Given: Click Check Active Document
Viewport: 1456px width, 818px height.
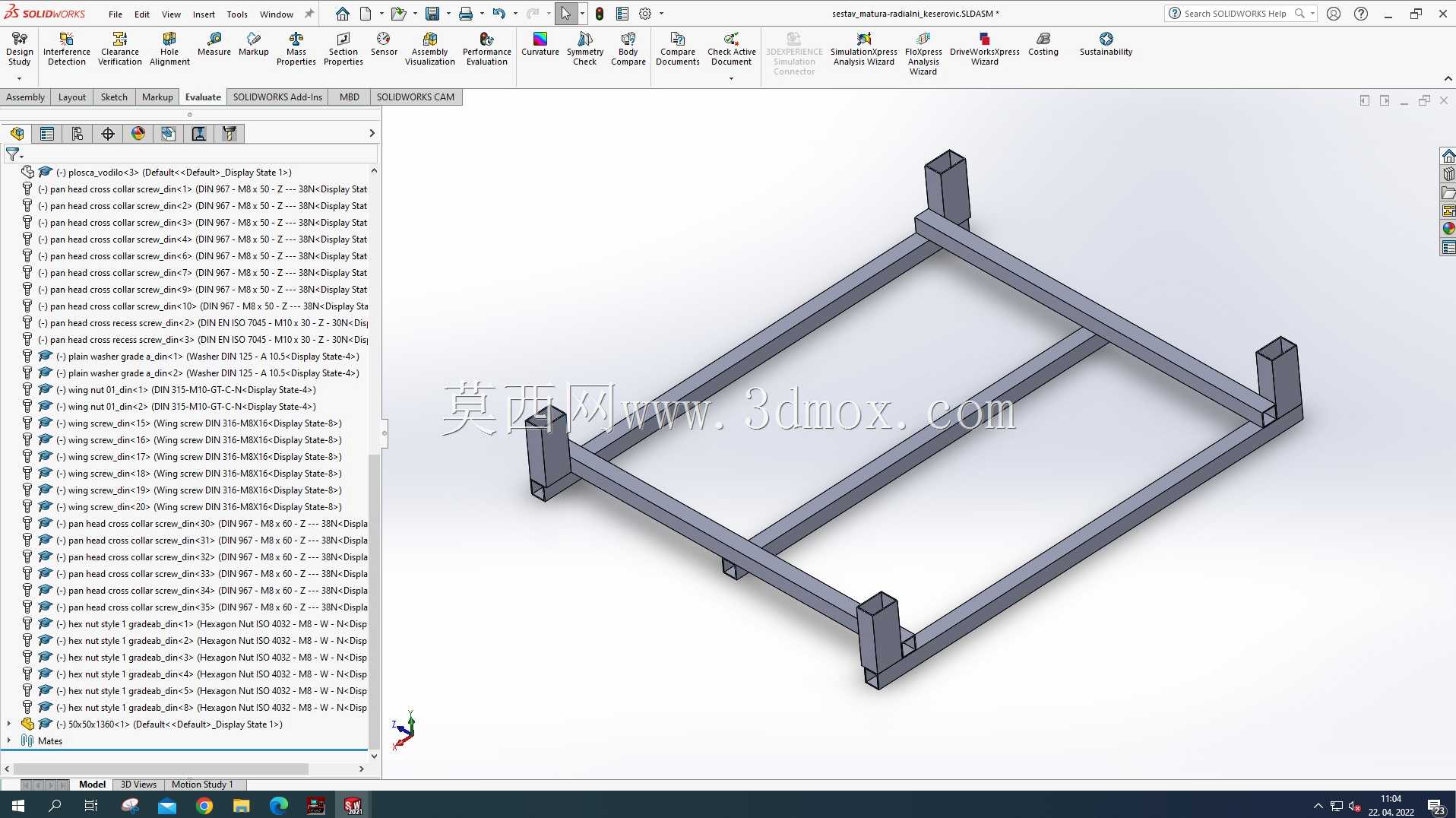Looking at the screenshot, I should (x=732, y=49).
